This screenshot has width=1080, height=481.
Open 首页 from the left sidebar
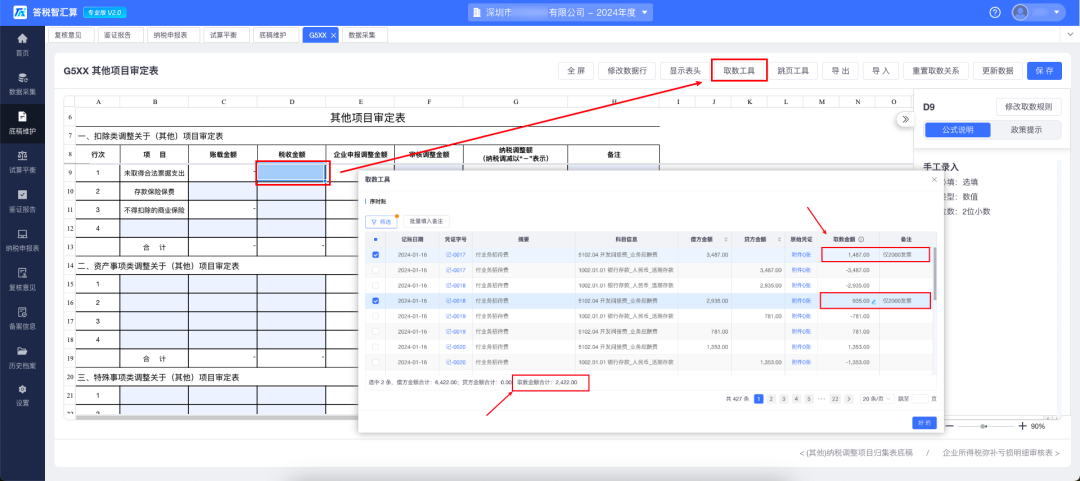click(22, 44)
